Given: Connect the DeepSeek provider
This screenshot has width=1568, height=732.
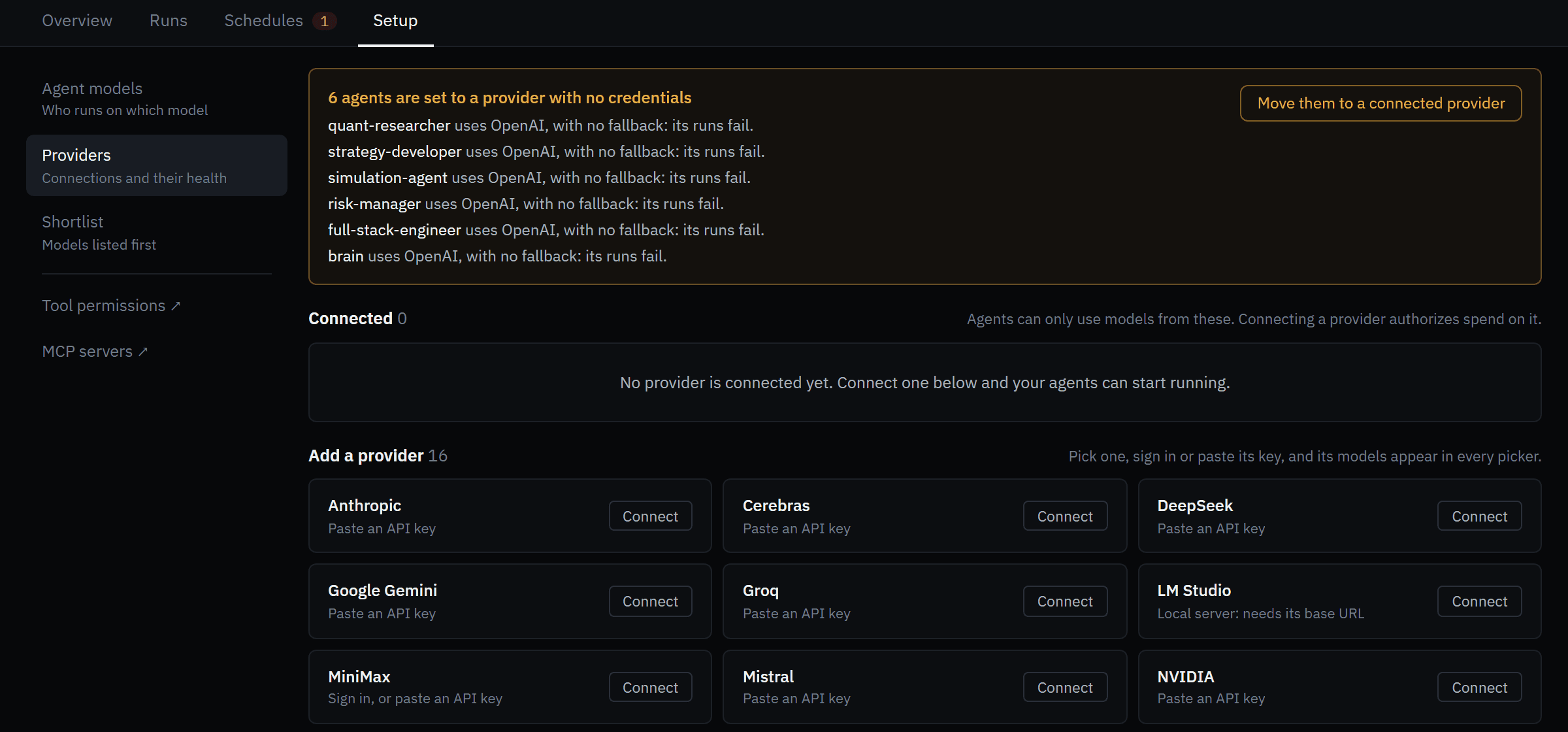Looking at the screenshot, I should point(1479,516).
